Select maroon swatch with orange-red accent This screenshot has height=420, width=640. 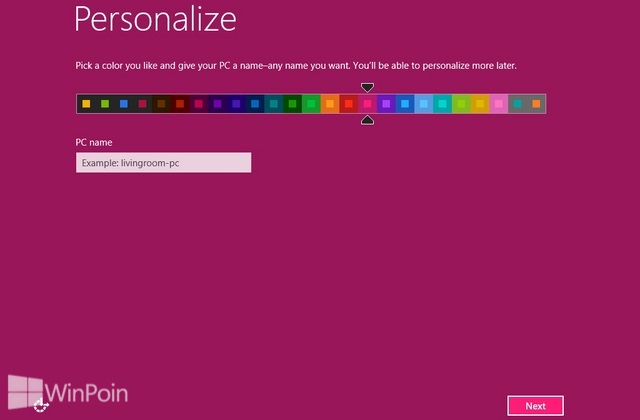tap(180, 104)
